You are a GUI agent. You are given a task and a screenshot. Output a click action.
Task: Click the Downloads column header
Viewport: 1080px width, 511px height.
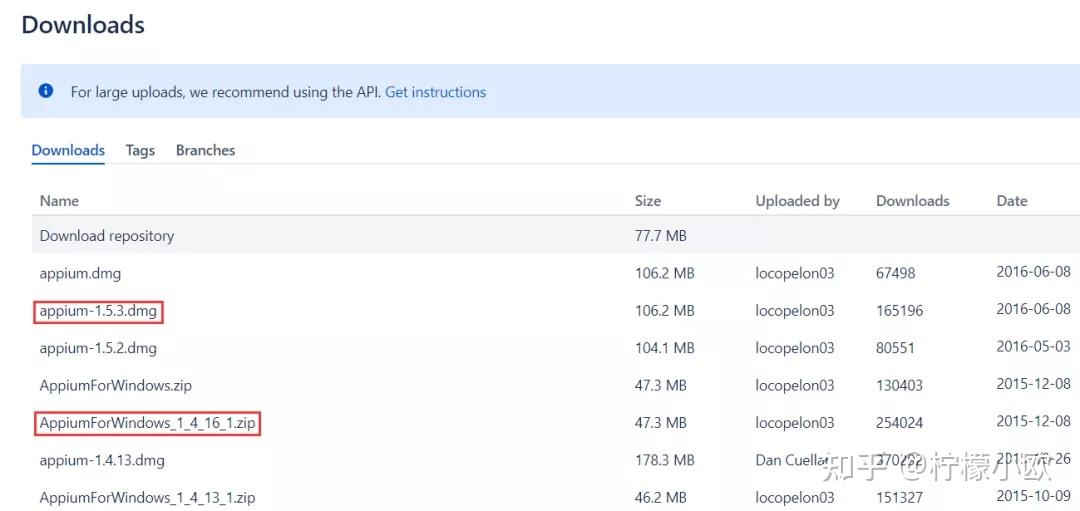(912, 201)
